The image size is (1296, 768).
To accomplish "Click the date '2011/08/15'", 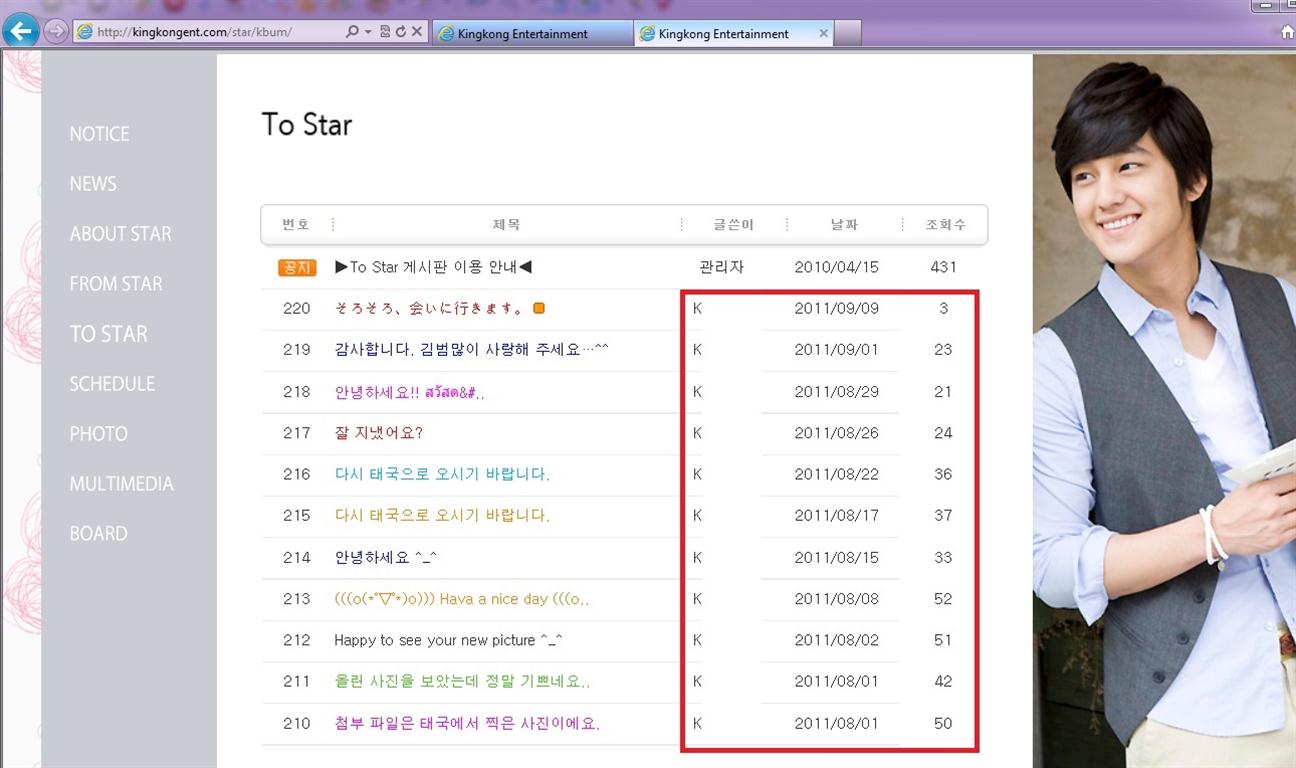I will coord(837,558).
